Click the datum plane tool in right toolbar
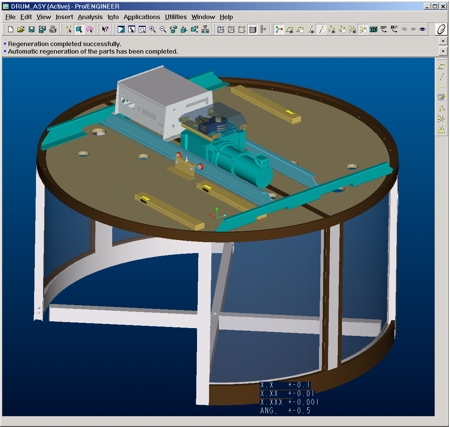The height and width of the screenshot is (427, 450). pos(441,66)
